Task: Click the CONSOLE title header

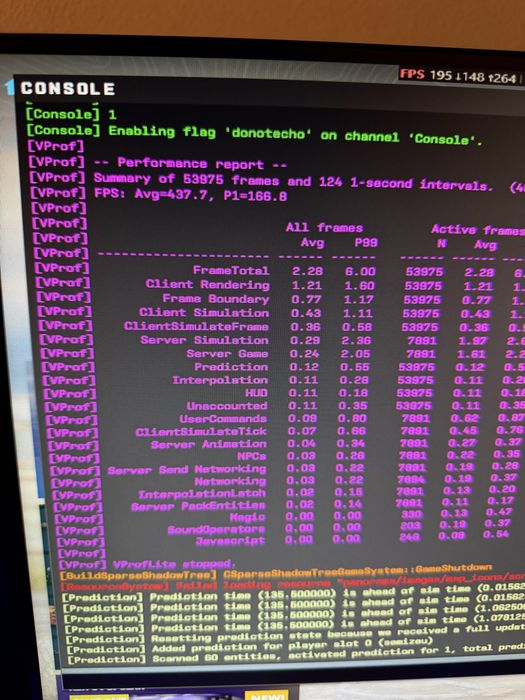Action: [x=67, y=88]
